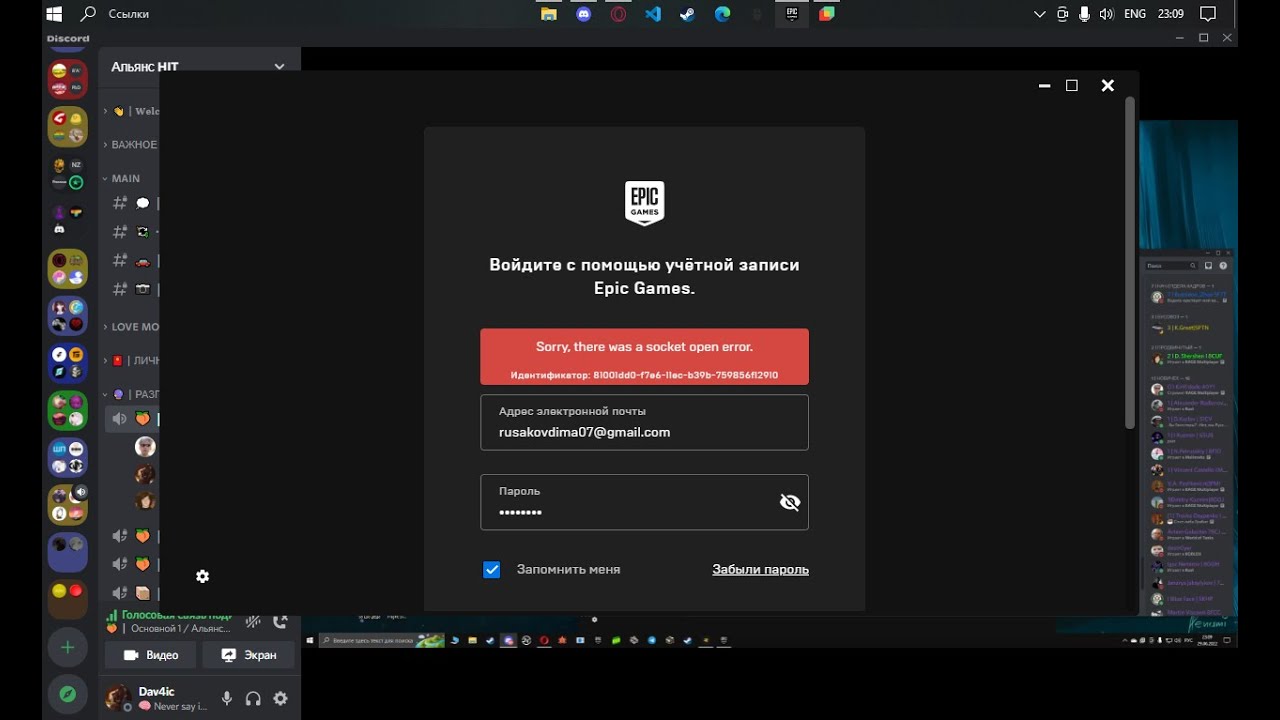The height and width of the screenshot is (720, 1280).
Task: Open Microsoft Edge from taskbar
Action: click(722, 14)
